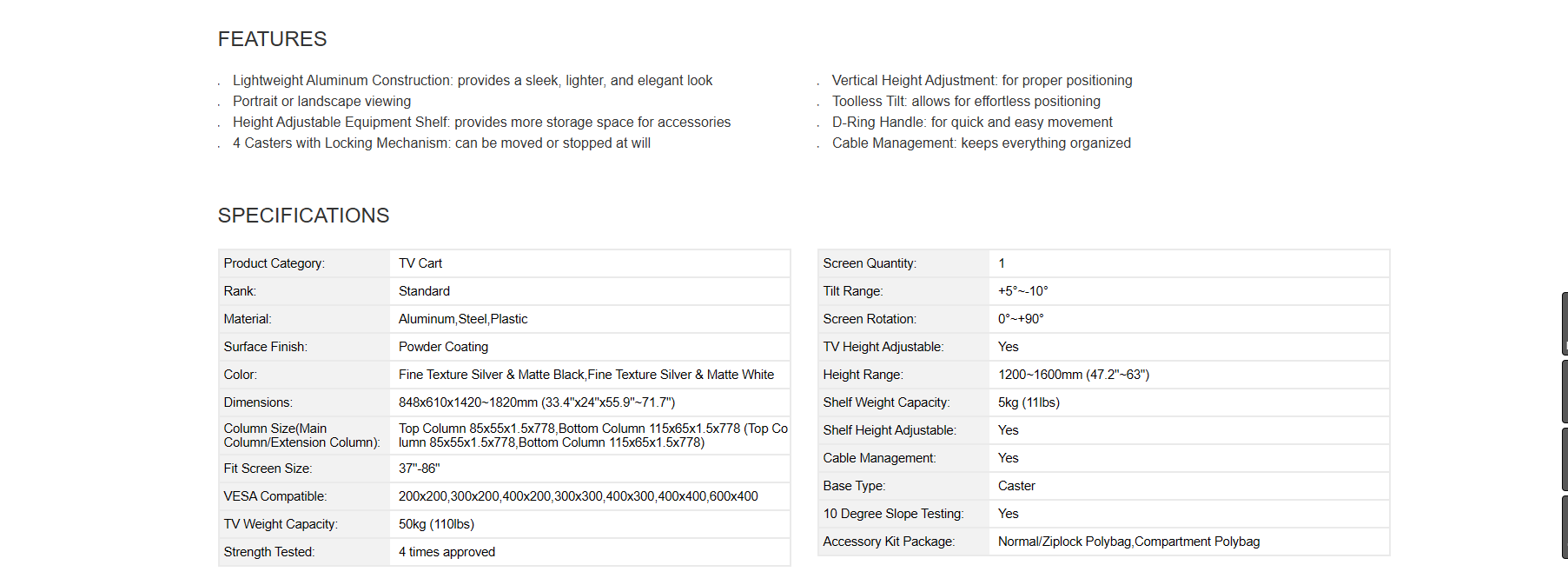Image resolution: width=1568 pixels, height=585 pixels.
Task: Select the Vertical Height Adjustment feature line
Action: tap(982, 81)
